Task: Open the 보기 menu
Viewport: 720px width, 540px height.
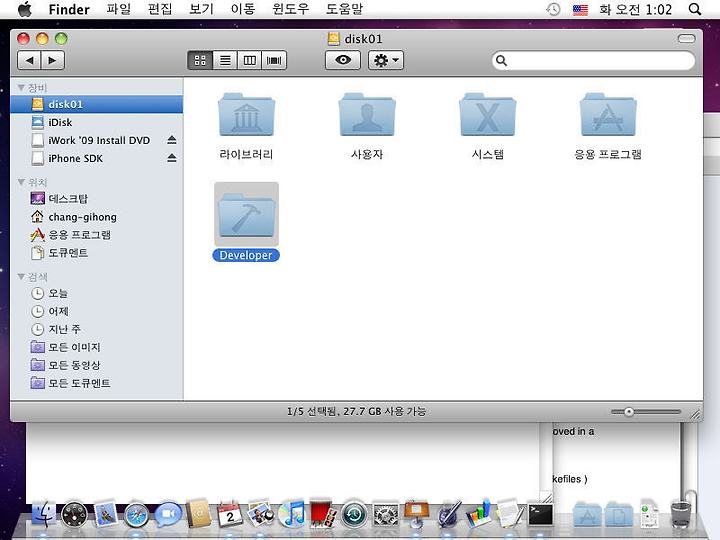Action: 201,9
